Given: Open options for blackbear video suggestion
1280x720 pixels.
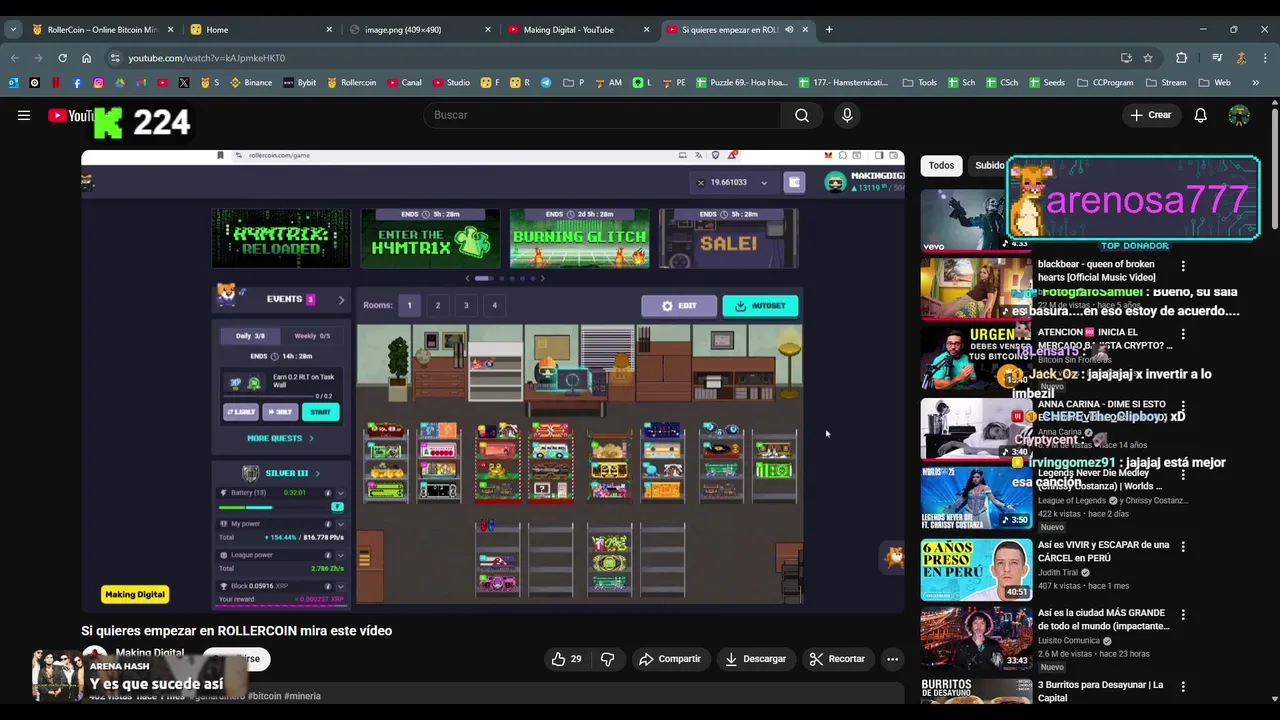Looking at the screenshot, I should (1183, 266).
